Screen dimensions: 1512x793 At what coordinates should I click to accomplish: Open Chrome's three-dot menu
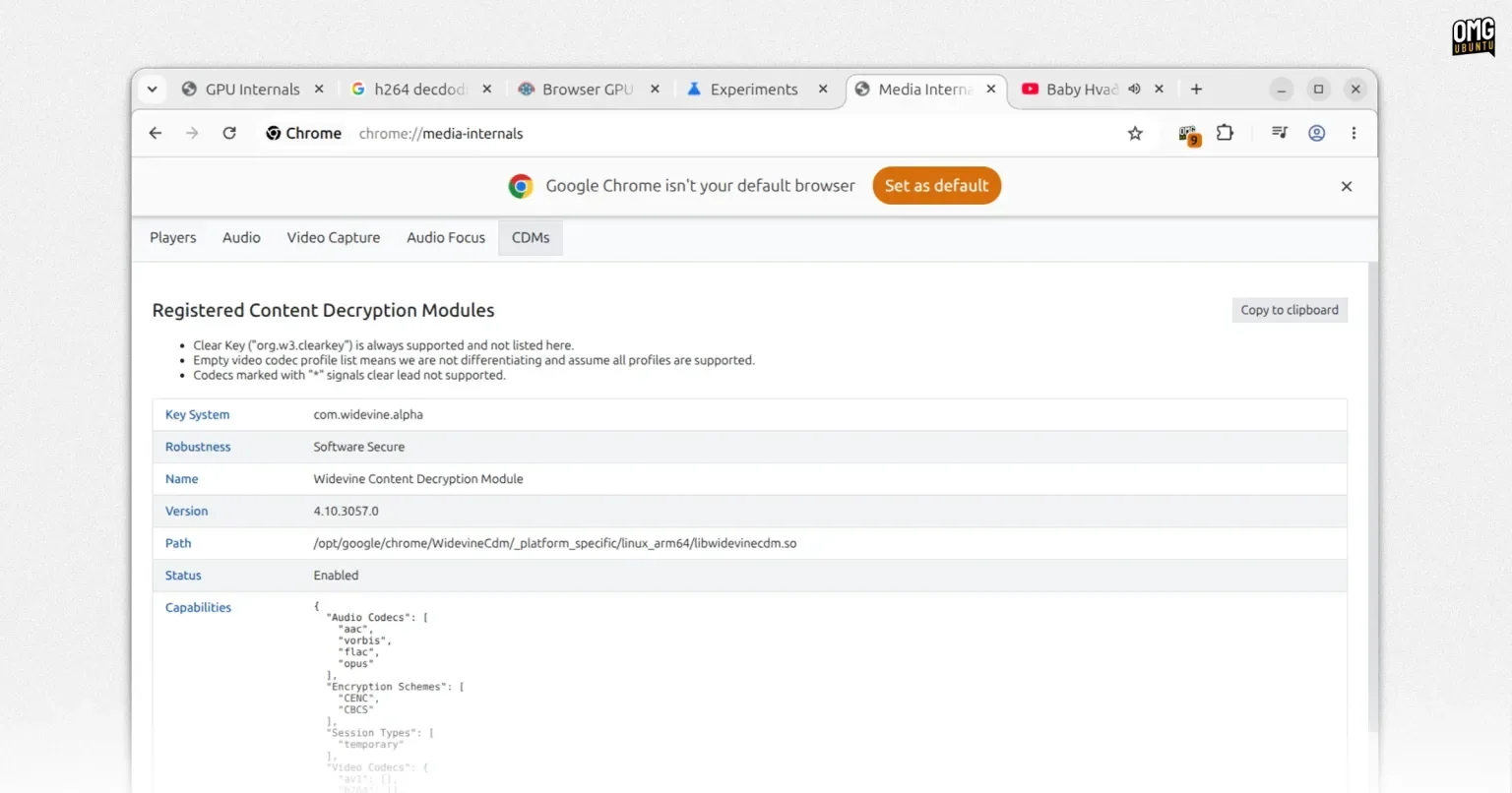pos(1354,133)
